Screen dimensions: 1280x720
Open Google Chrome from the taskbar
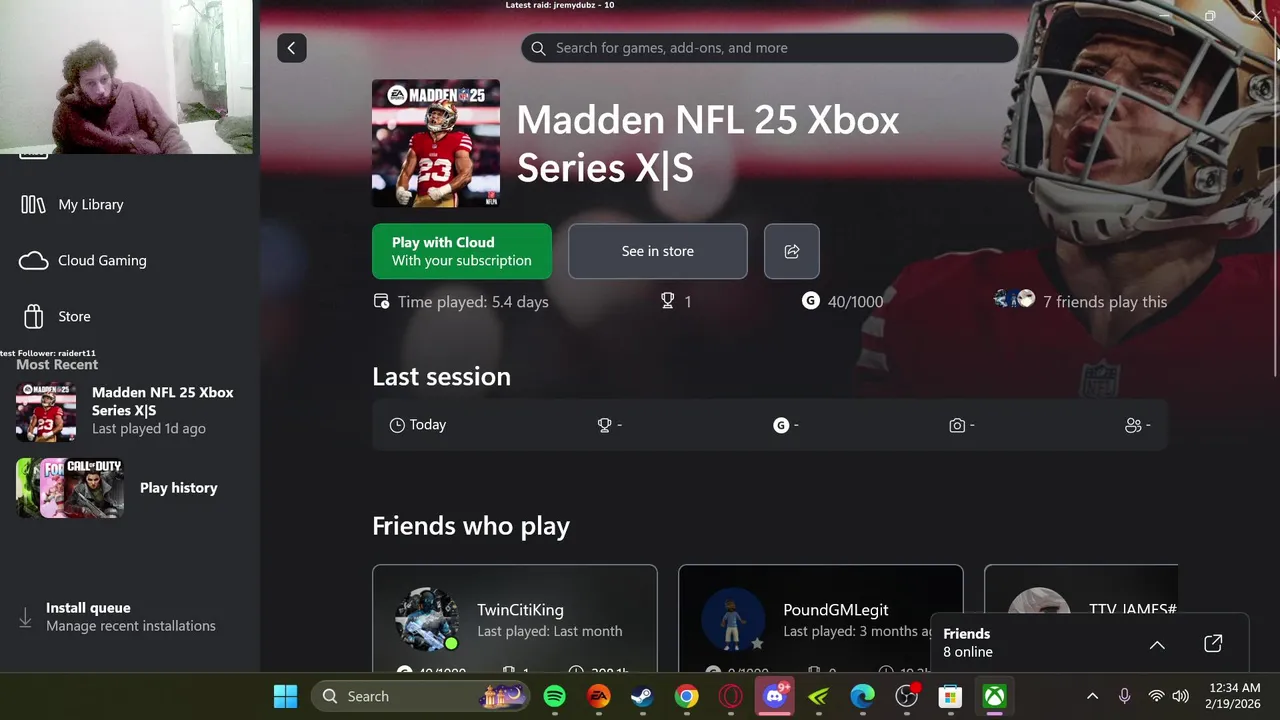[x=687, y=696]
